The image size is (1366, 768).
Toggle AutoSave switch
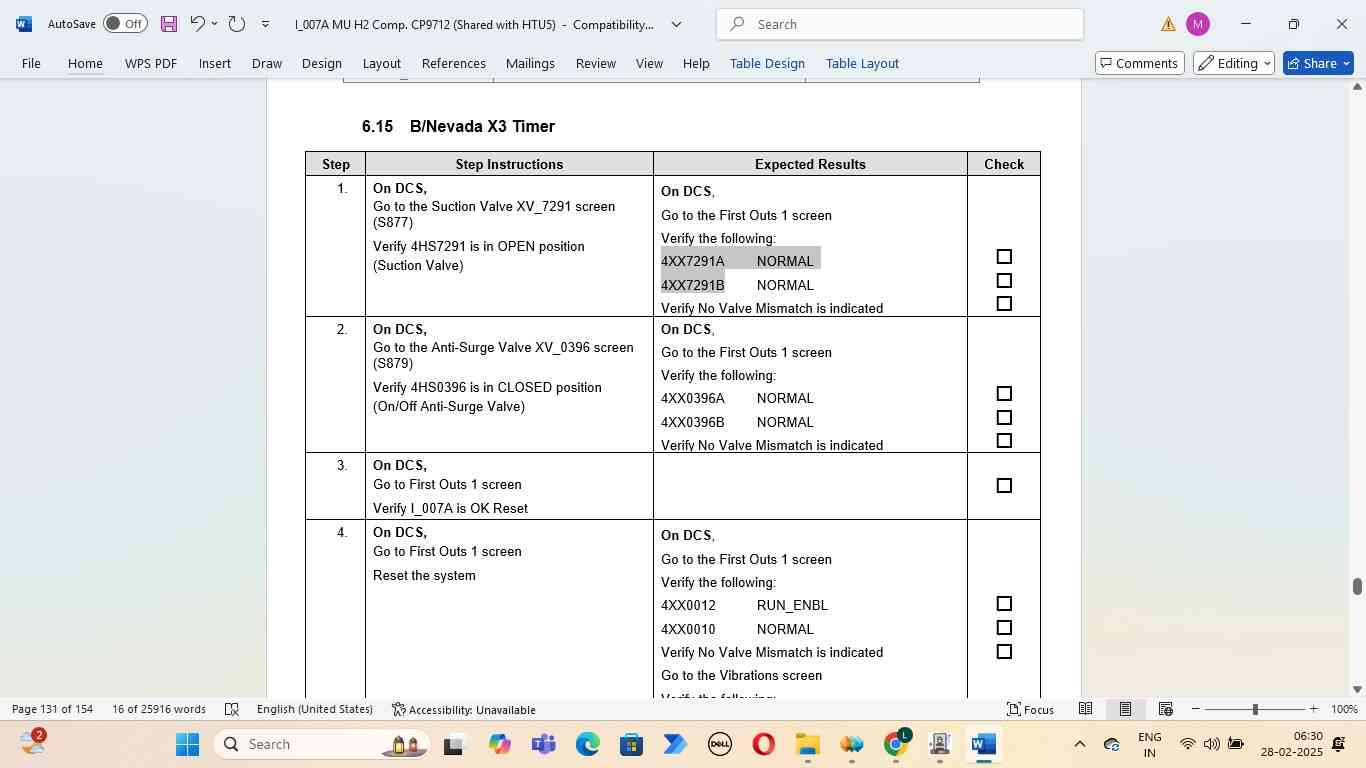click(x=125, y=24)
